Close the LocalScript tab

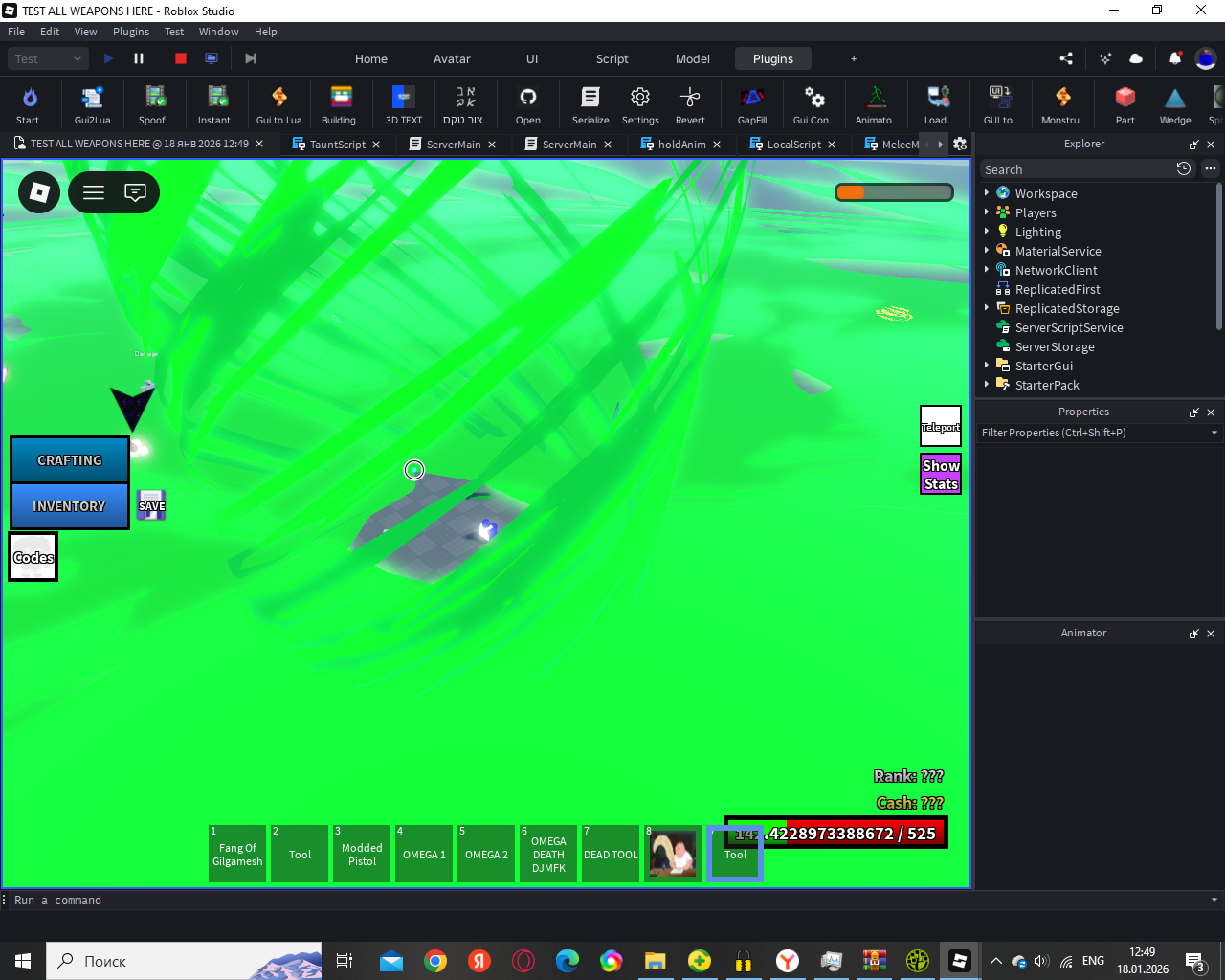(x=832, y=145)
